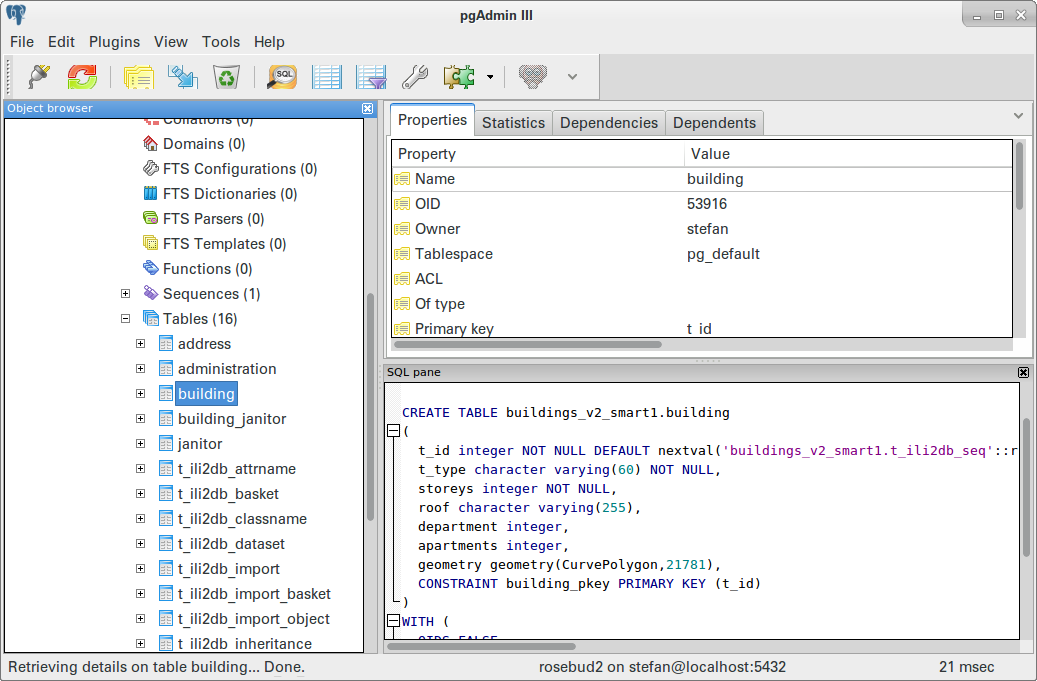The height and width of the screenshot is (681, 1037).
Task: Select FTS Parsers (0) in the tree
Action: [214, 219]
